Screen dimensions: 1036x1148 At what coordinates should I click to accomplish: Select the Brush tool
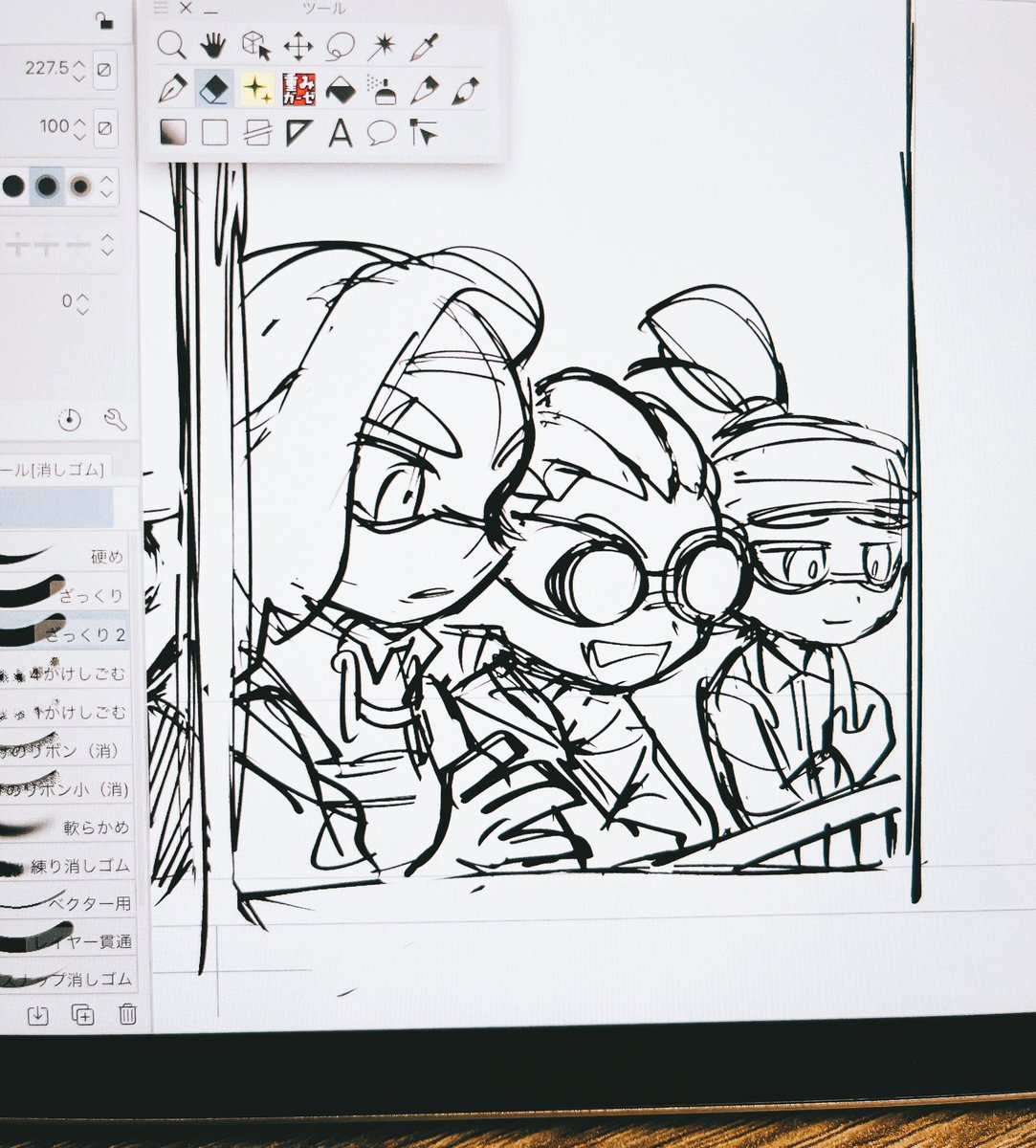(466, 90)
